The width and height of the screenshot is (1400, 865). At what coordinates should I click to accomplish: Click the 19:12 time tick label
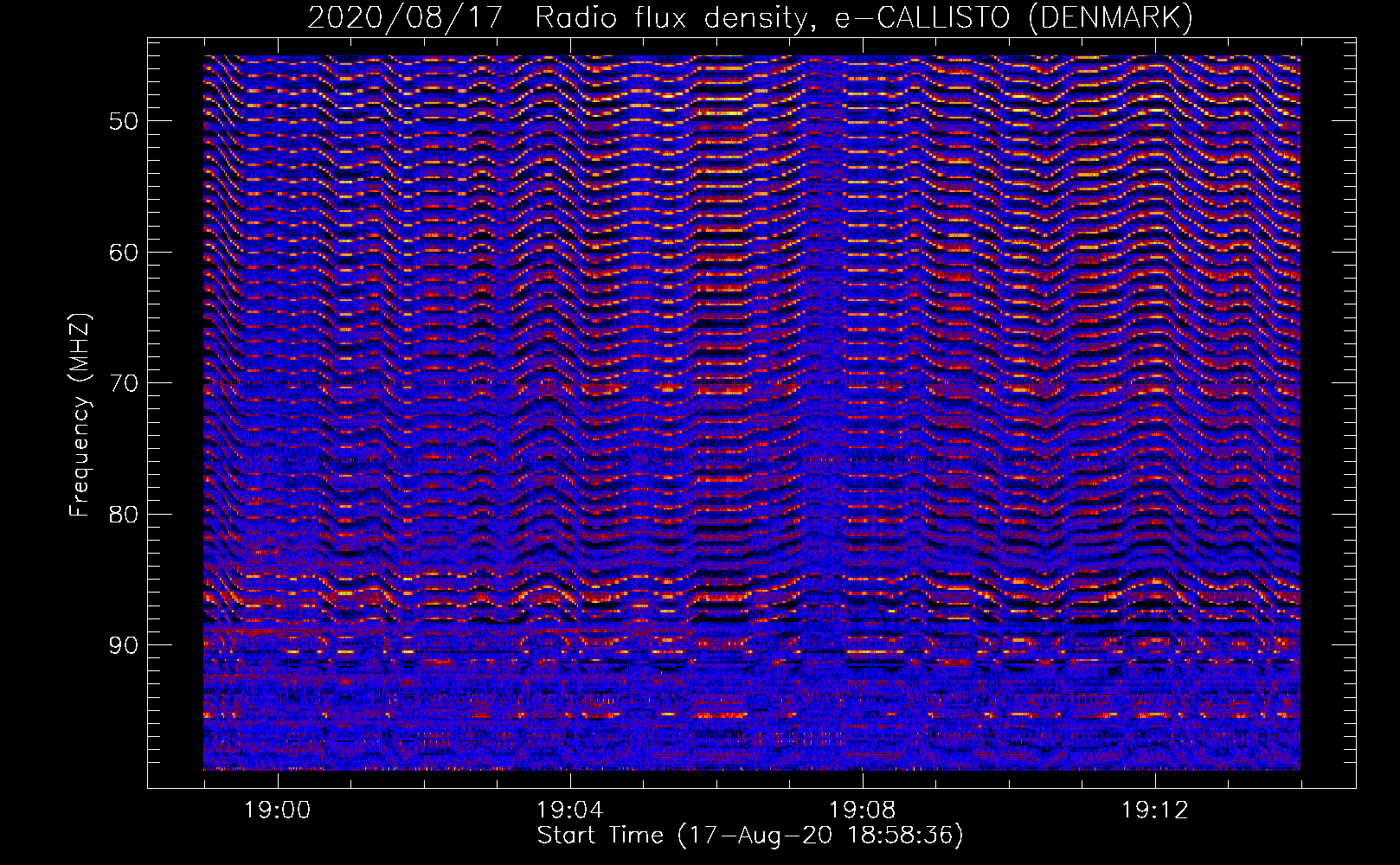(1154, 811)
